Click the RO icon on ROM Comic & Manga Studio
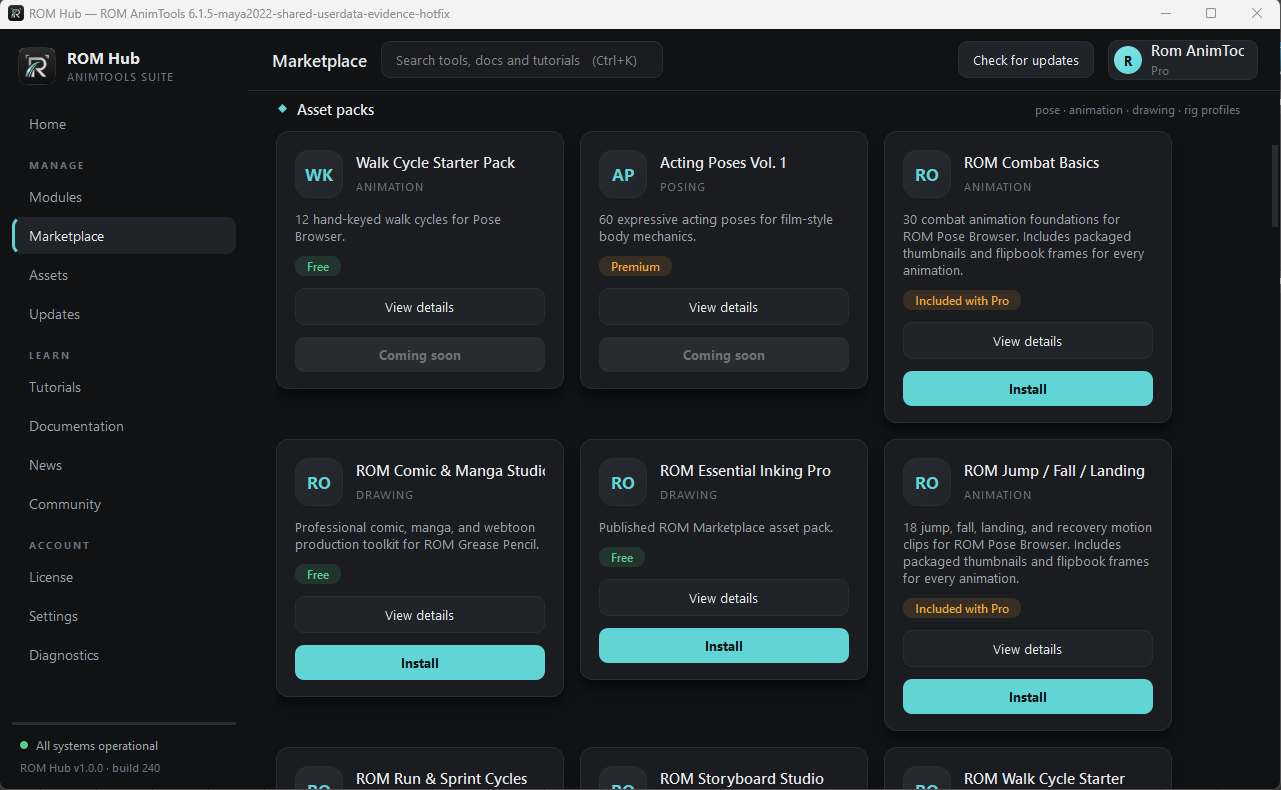Image resolution: width=1281 pixels, height=790 pixels. (x=319, y=483)
